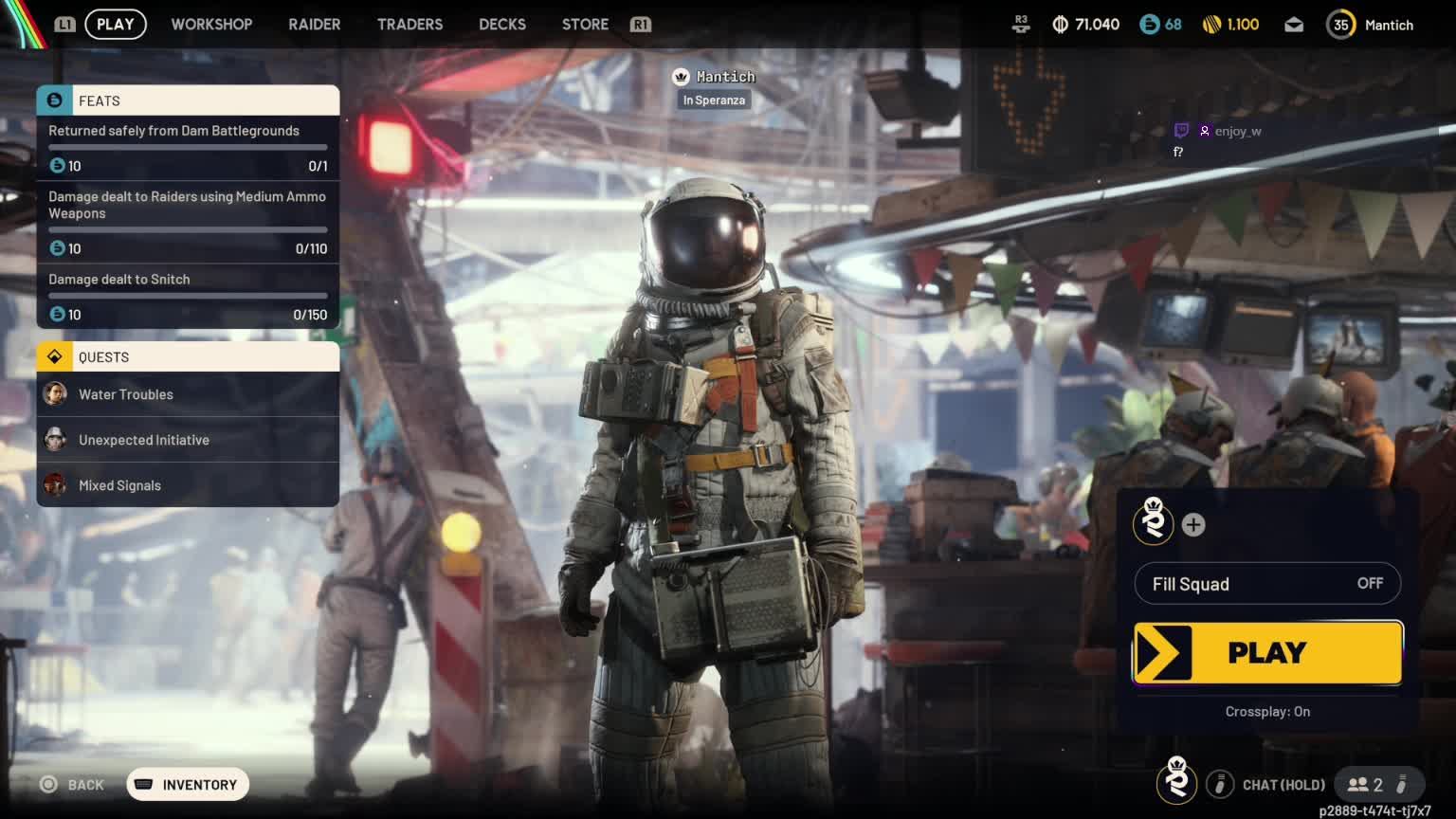Click the enjoy_w chat username

click(x=1238, y=132)
